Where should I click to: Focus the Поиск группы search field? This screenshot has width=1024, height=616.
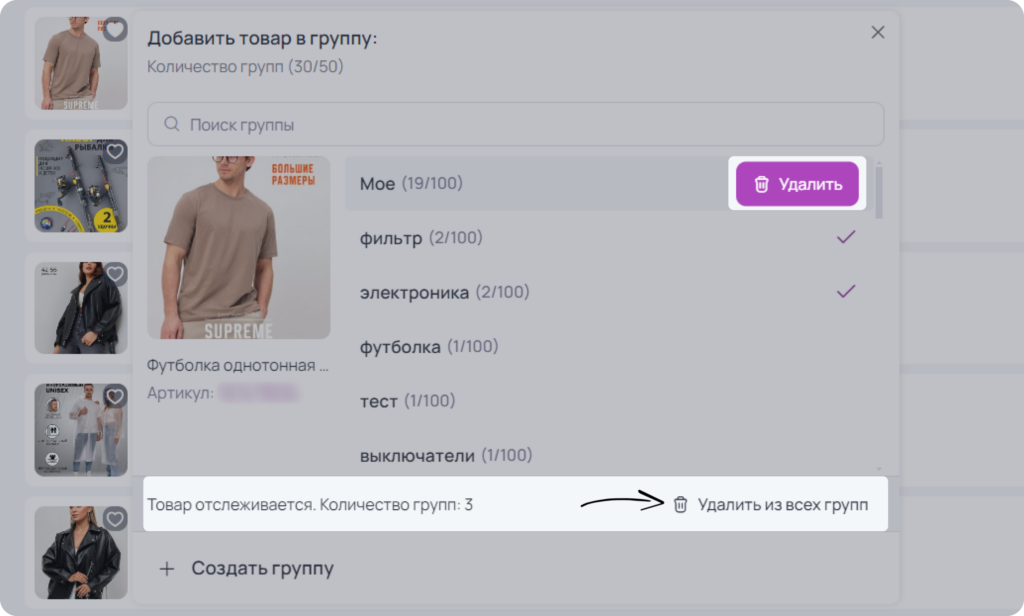pyautogui.click(x=515, y=124)
